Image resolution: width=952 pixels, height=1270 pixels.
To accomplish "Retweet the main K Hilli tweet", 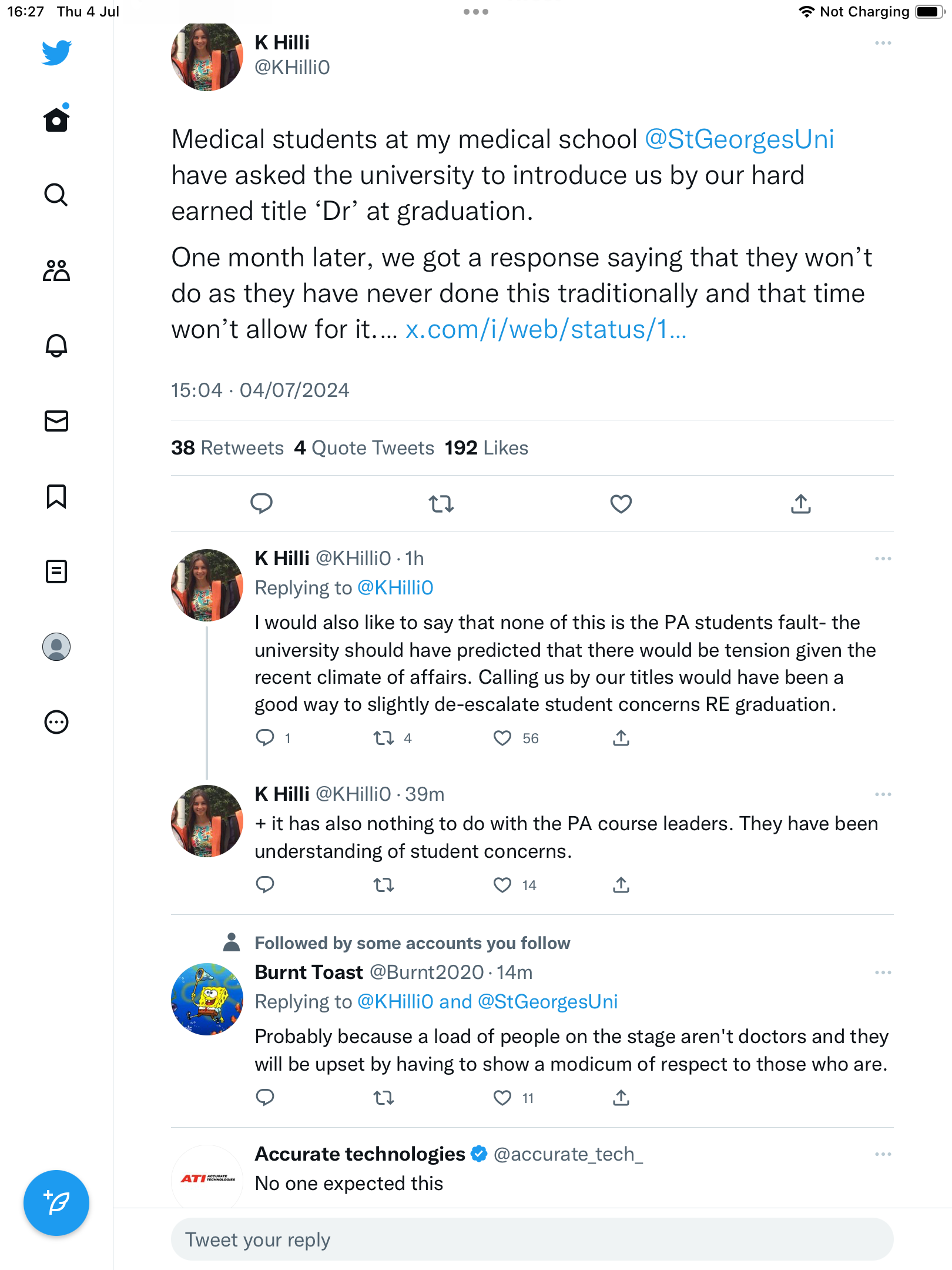I will coord(441,504).
